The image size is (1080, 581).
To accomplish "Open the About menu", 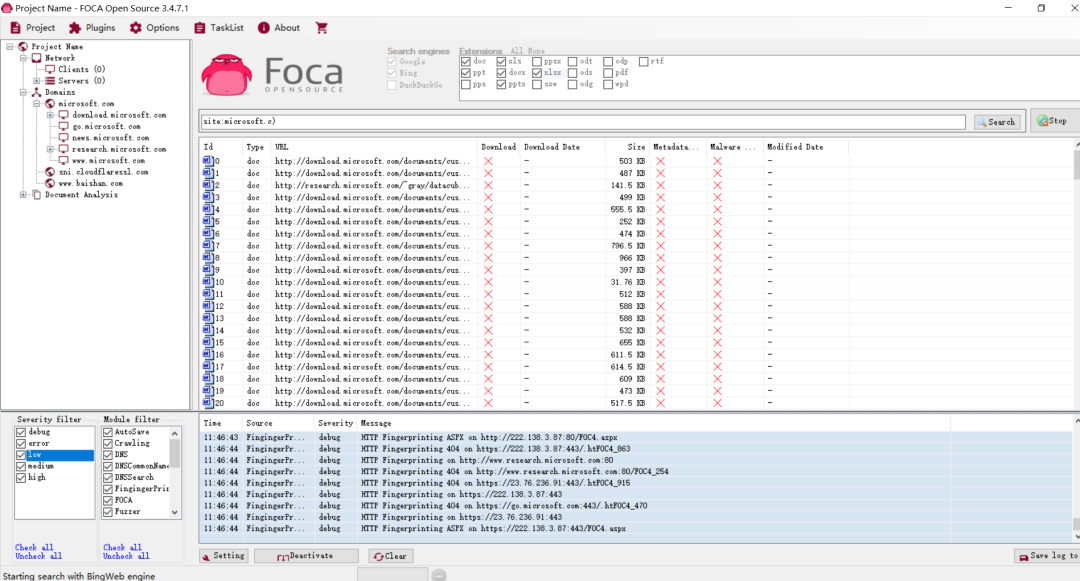I will pyautogui.click(x=279, y=28).
